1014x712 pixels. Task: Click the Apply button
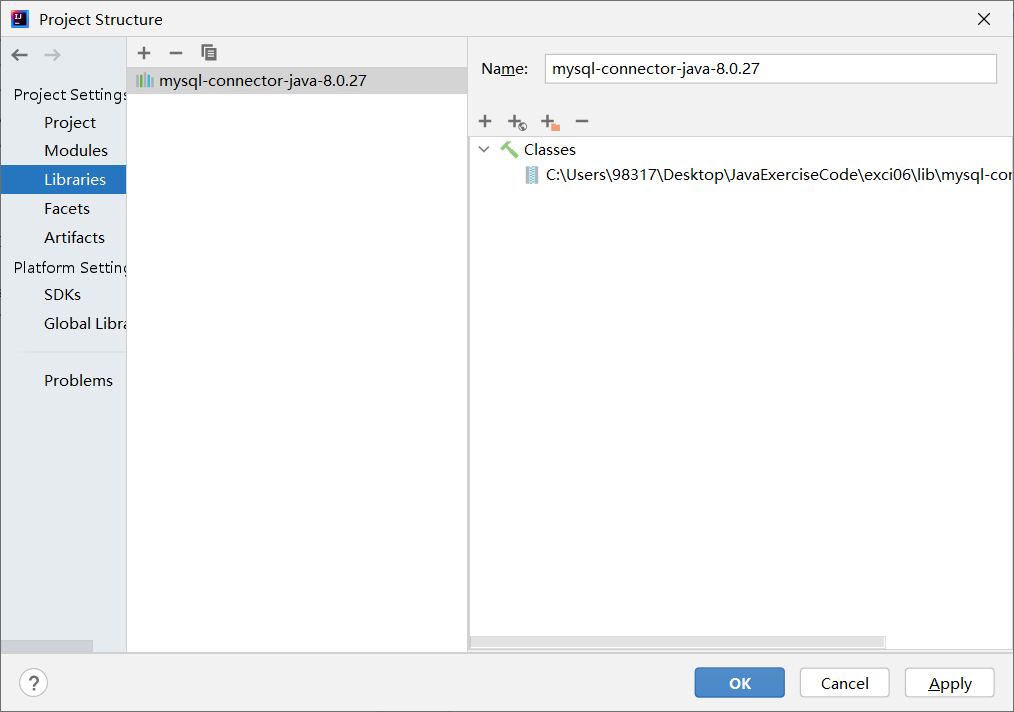point(949,683)
